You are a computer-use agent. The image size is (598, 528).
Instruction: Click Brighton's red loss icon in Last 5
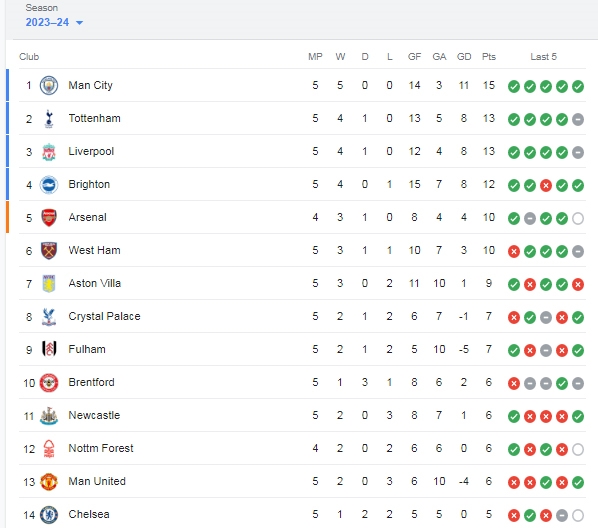pos(546,186)
